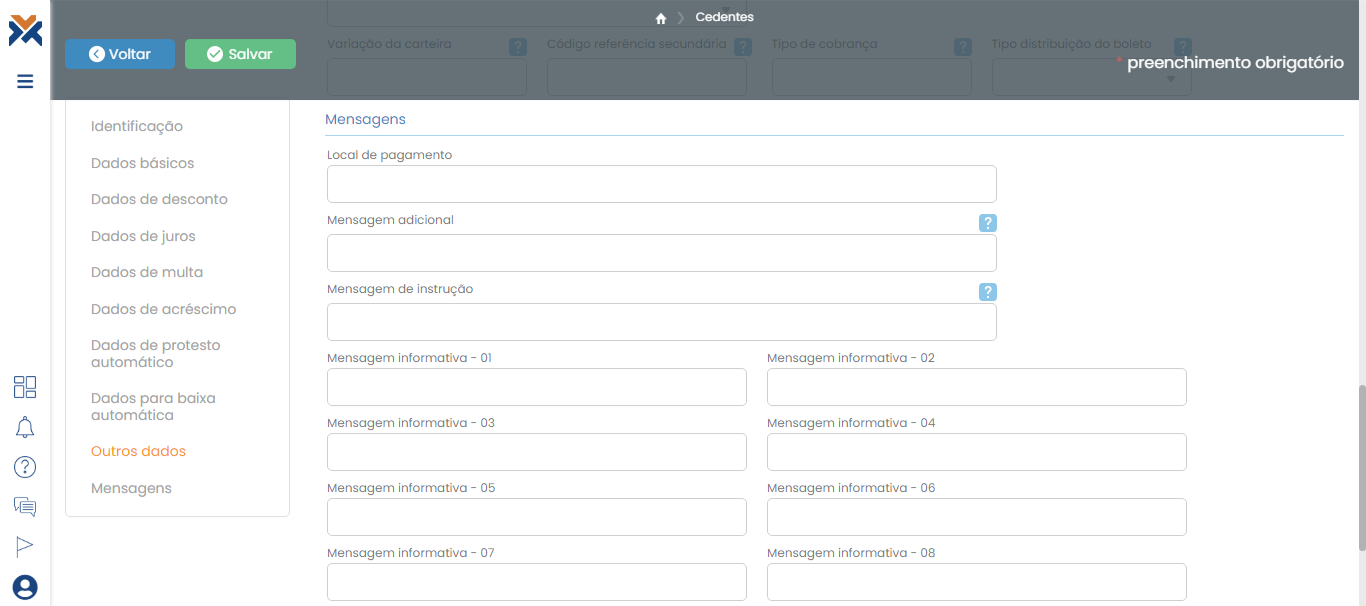The width and height of the screenshot is (1366, 606).
Task: Click the dashboard grid icon
Action: click(25, 387)
